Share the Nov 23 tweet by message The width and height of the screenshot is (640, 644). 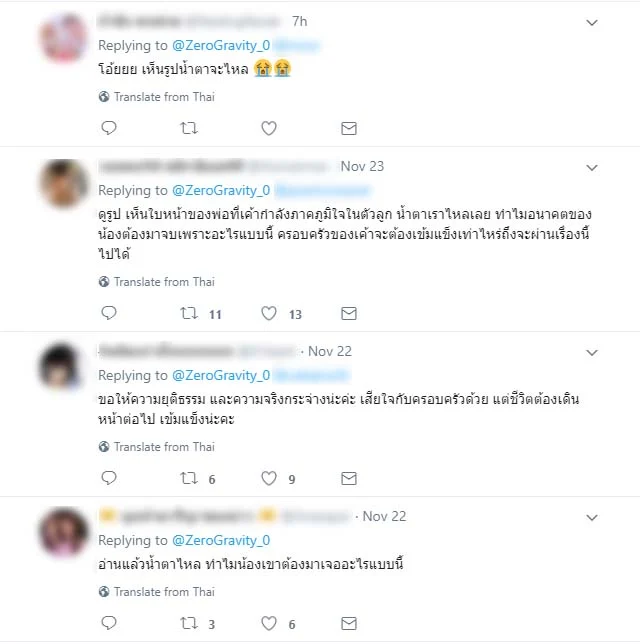coord(349,314)
